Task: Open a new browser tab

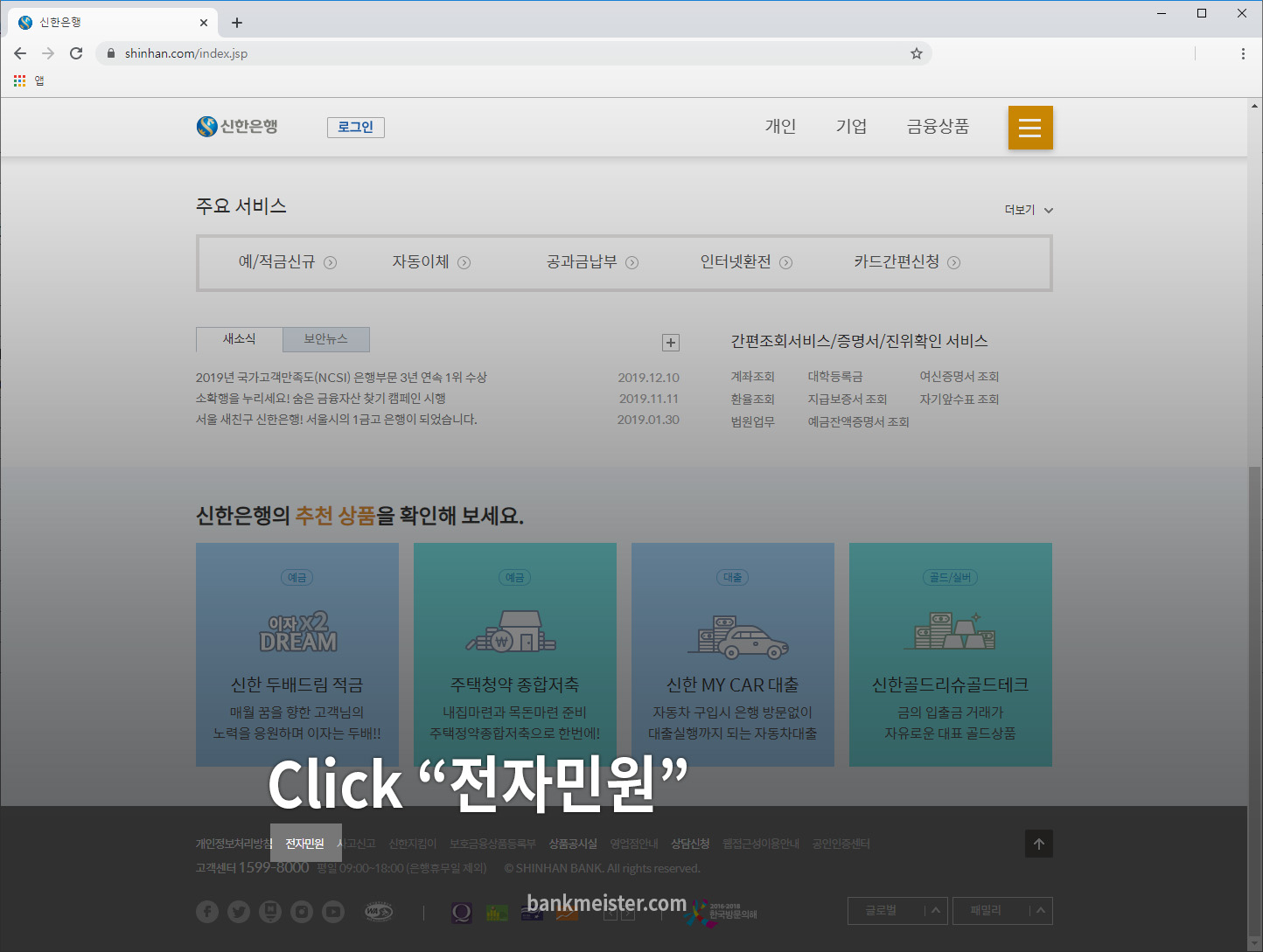Action: coord(237,23)
